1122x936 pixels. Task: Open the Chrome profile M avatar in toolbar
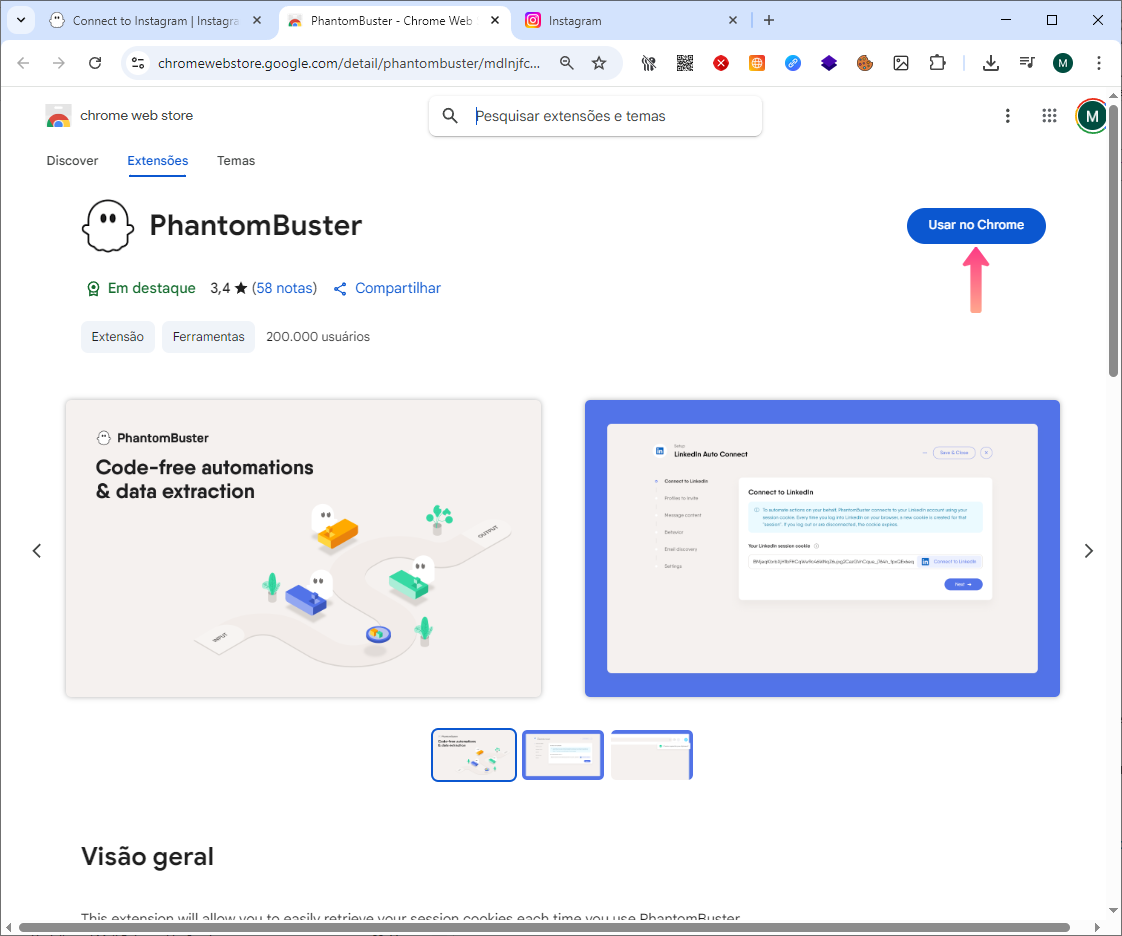[x=1063, y=63]
